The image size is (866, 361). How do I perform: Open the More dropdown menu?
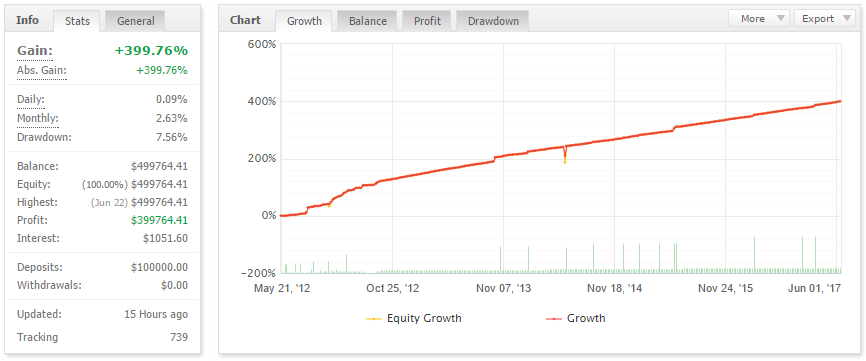pyautogui.click(x=759, y=18)
